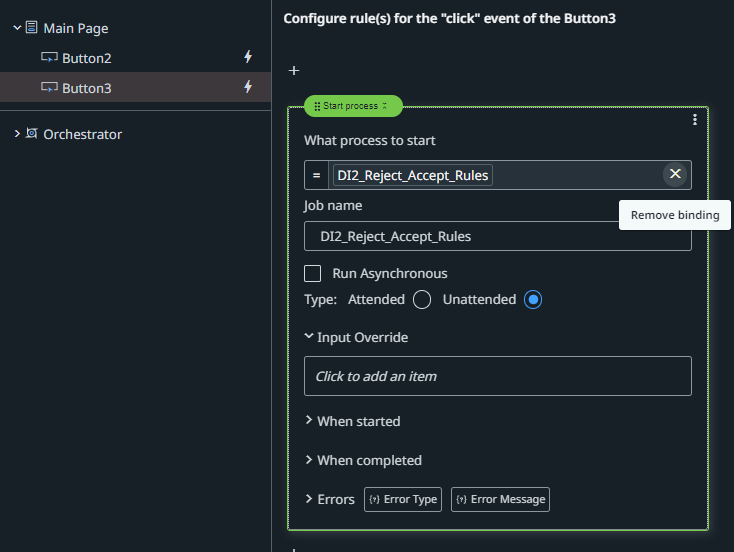Click the lightning event icon beside Button3
734x552 pixels.
click(248, 87)
